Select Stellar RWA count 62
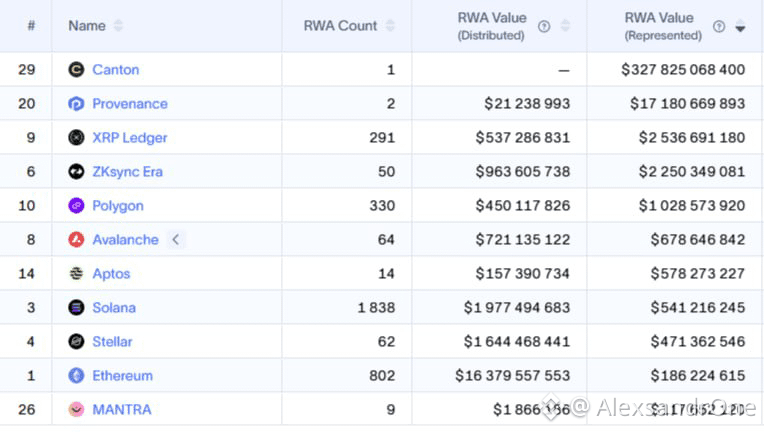 (x=386, y=341)
